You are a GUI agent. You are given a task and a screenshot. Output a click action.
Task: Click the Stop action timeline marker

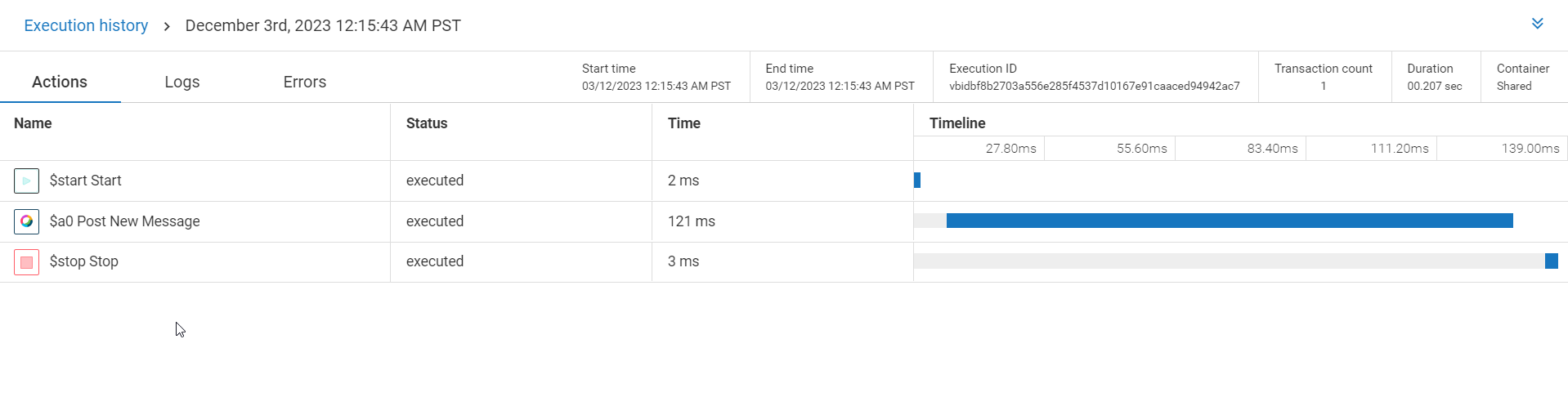(1552, 261)
